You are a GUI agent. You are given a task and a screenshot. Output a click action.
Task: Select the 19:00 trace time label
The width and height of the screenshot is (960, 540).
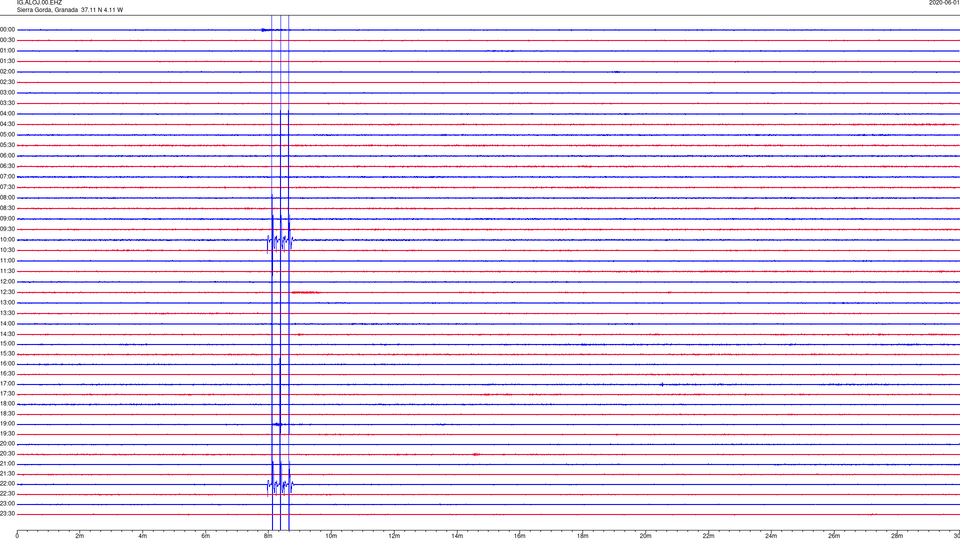[x=7, y=424]
